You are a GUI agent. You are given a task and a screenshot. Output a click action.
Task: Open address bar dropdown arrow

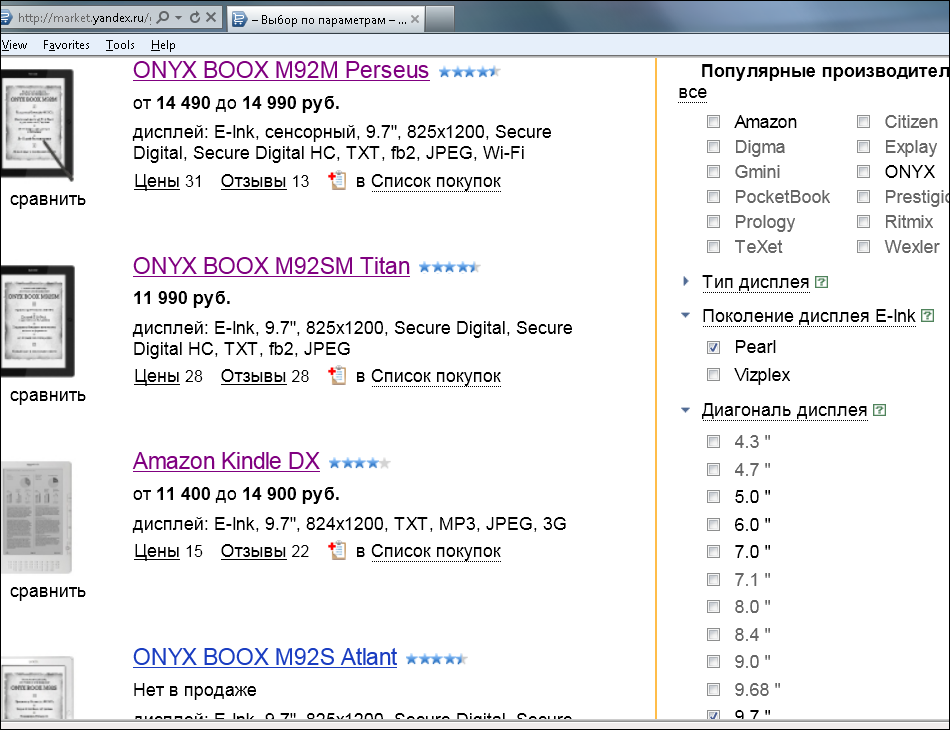[x=178, y=17]
